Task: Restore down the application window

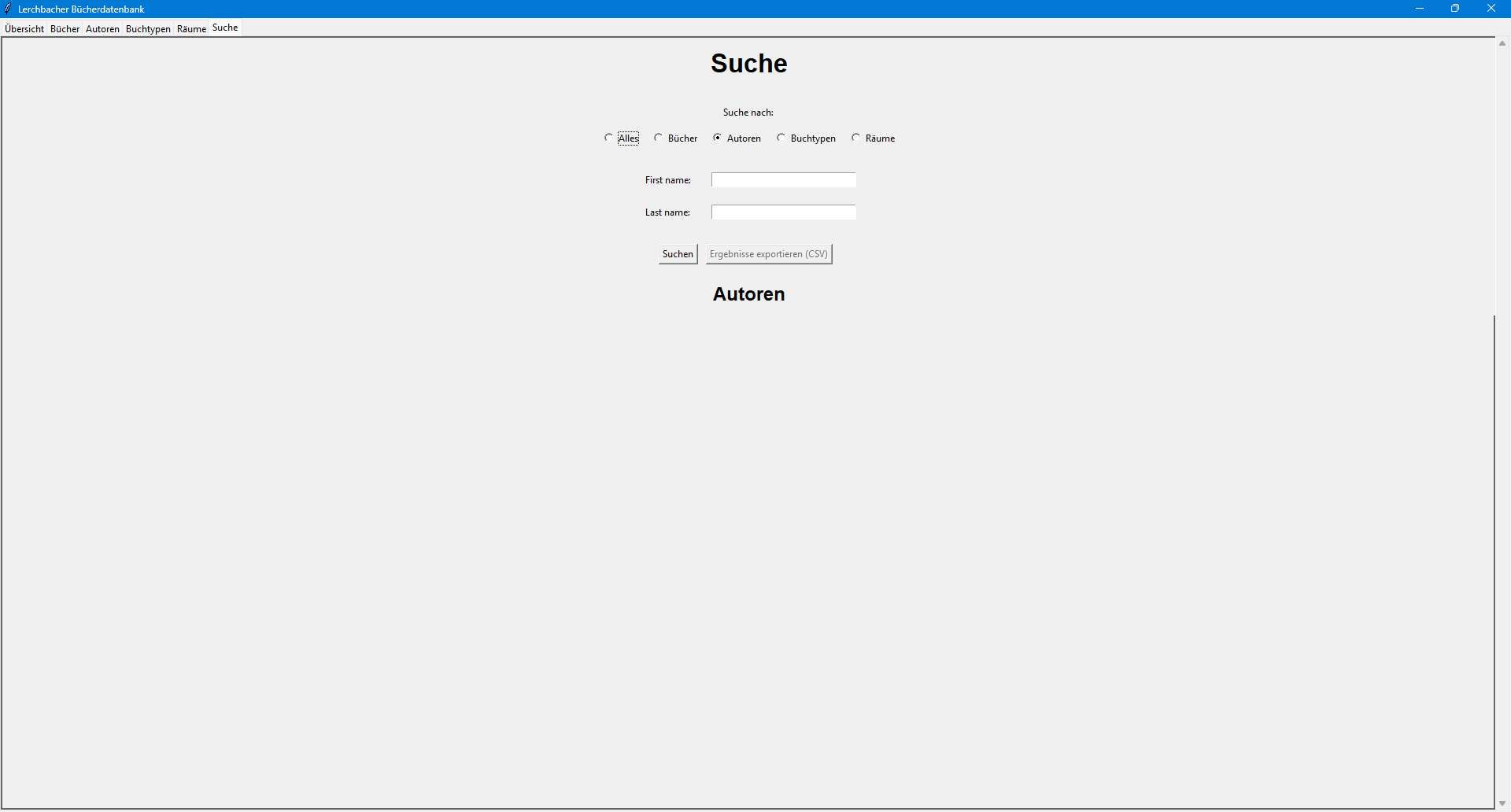Action: pos(1455,9)
